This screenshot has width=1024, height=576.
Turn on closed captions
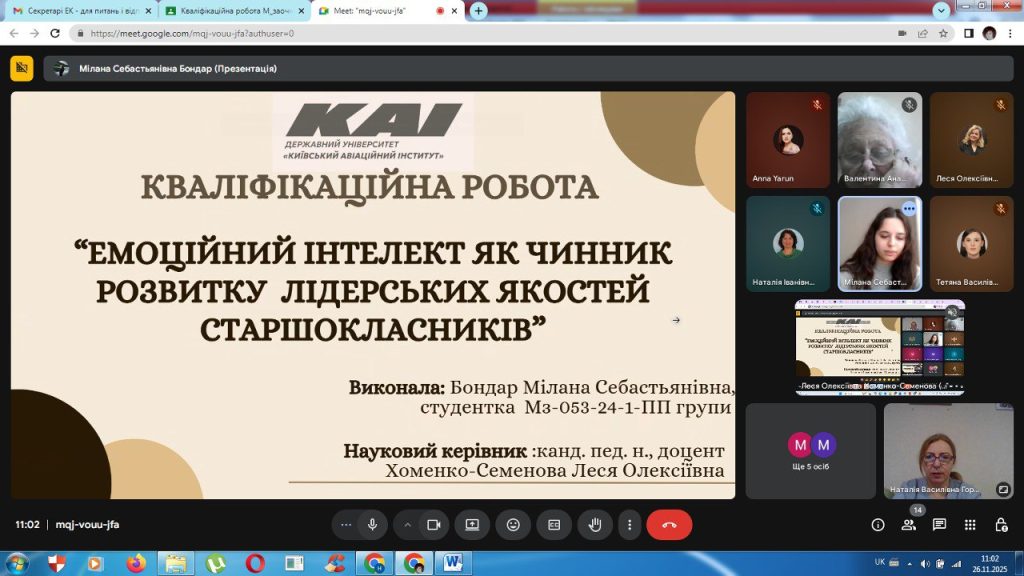tap(554, 524)
